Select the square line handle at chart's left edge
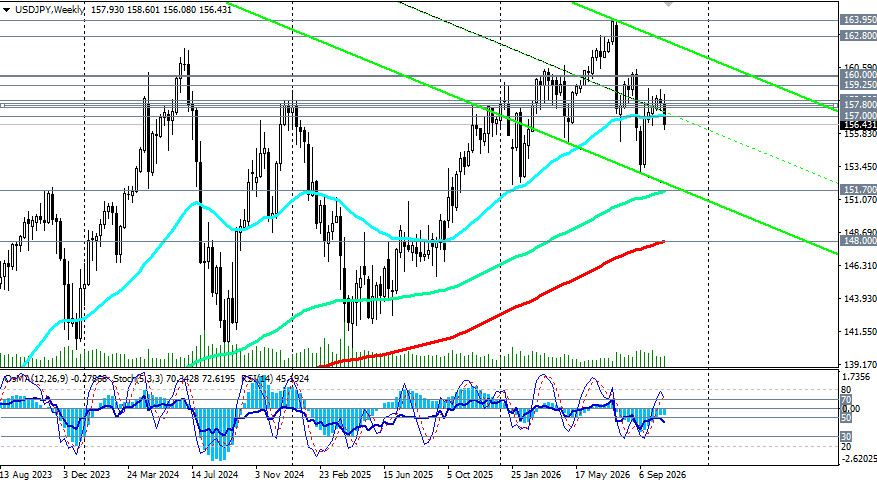877x484 pixels. tap(2, 105)
